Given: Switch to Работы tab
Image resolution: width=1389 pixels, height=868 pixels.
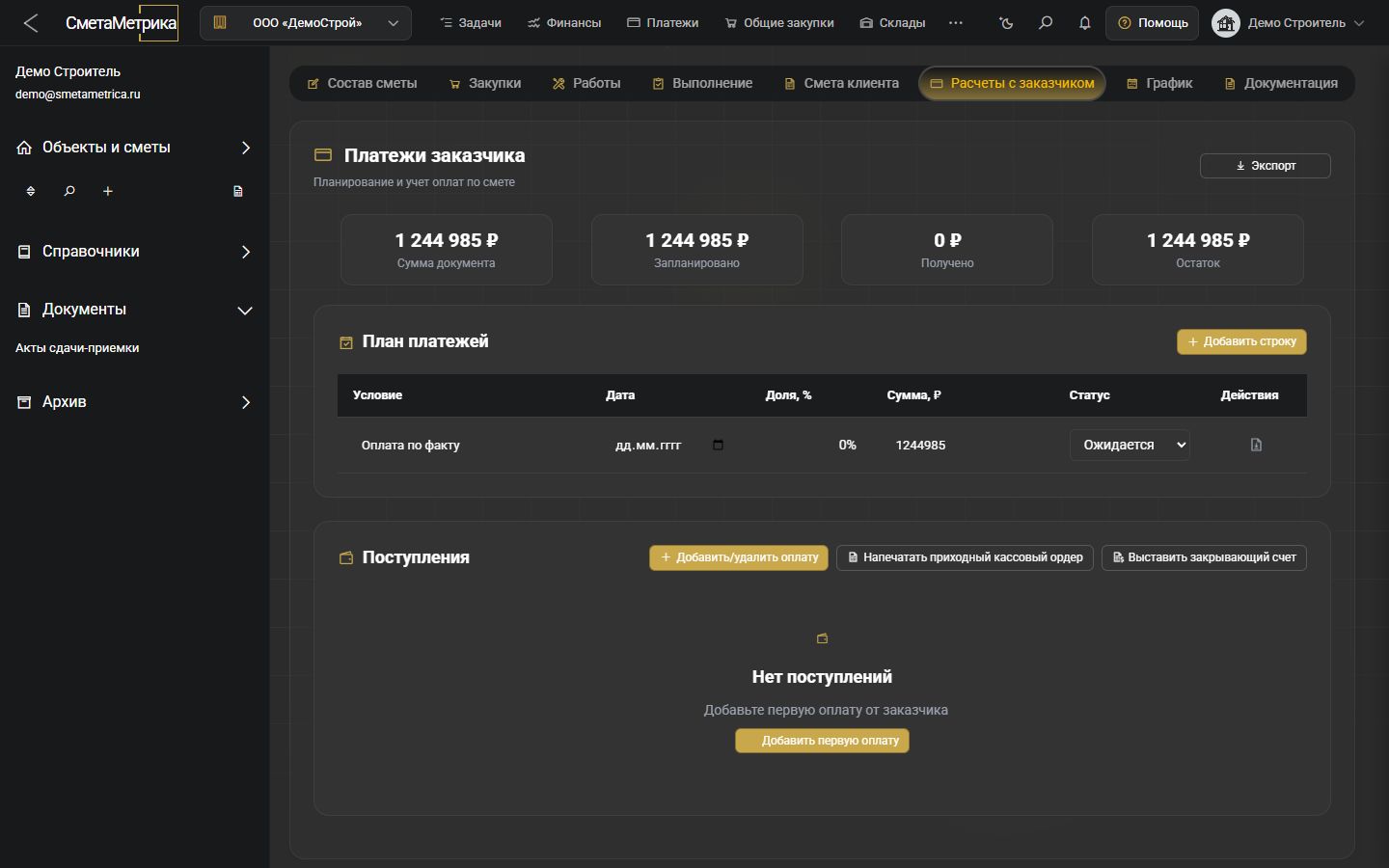Looking at the screenshot, I should click(586, 84).
